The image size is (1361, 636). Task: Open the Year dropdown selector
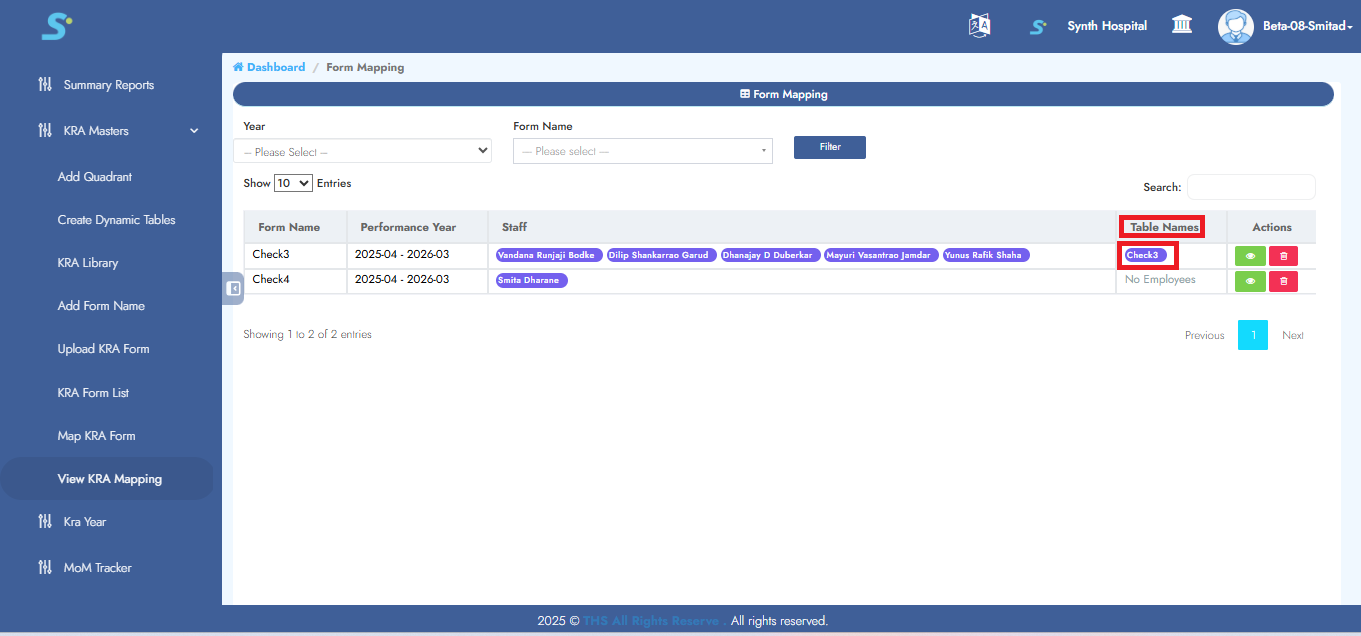coord(362,150)
